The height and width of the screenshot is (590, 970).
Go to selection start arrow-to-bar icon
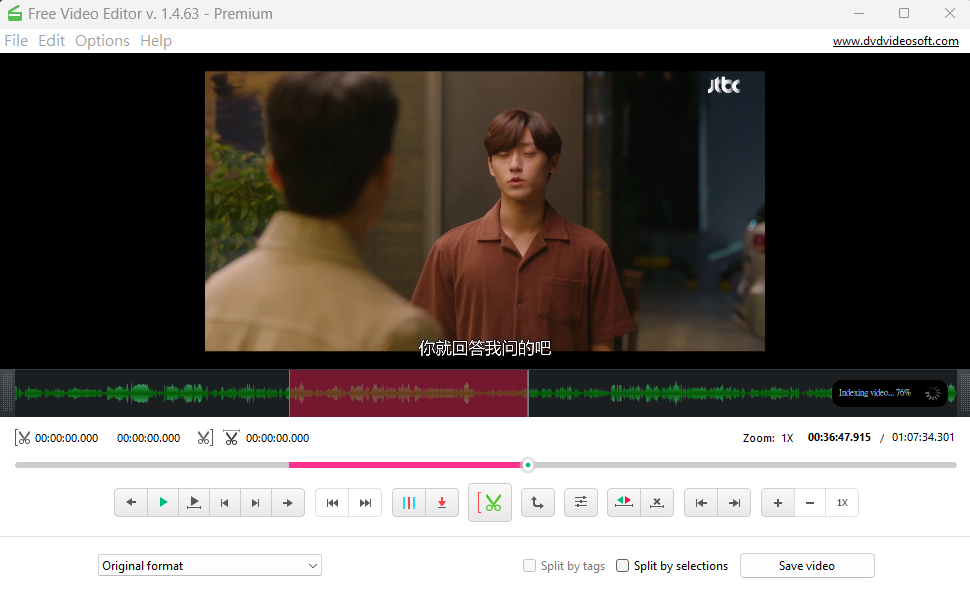701,502
